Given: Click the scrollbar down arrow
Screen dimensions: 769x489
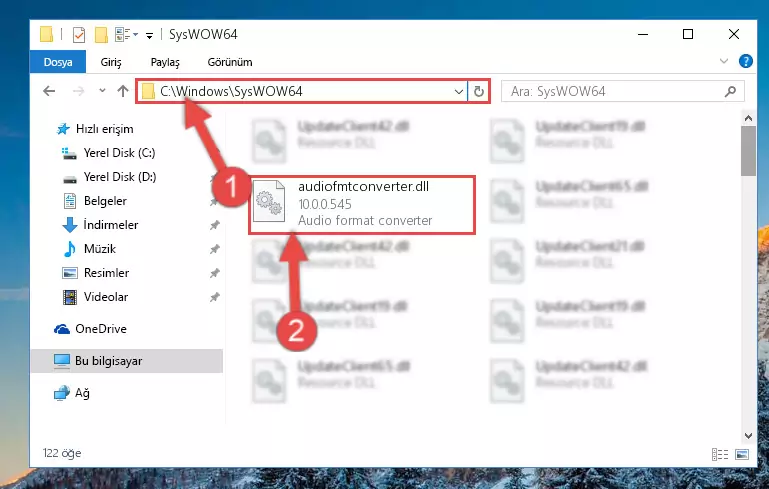Looking at the screenshot, I should 748,436.
